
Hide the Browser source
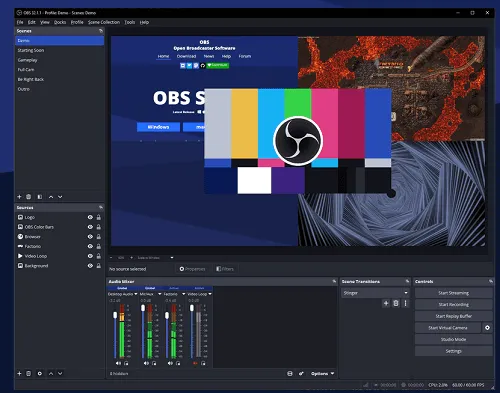(x=90, y=236)
